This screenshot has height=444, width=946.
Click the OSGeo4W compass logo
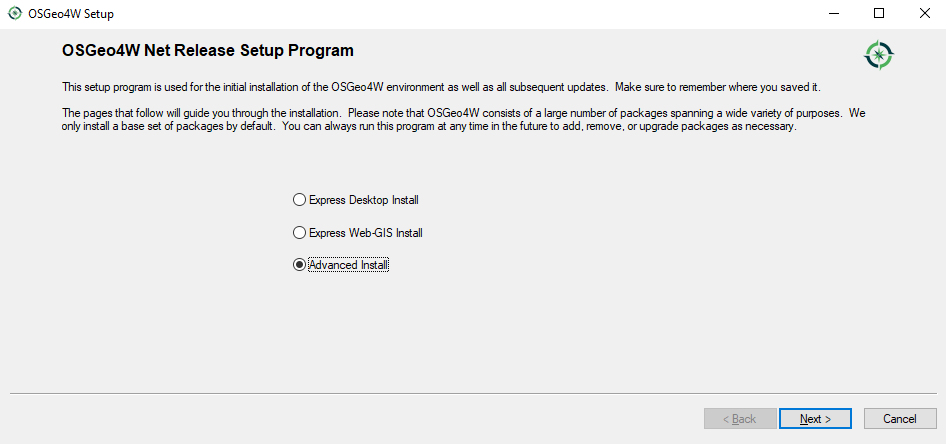pyautogui.click(x=879, y=56)
